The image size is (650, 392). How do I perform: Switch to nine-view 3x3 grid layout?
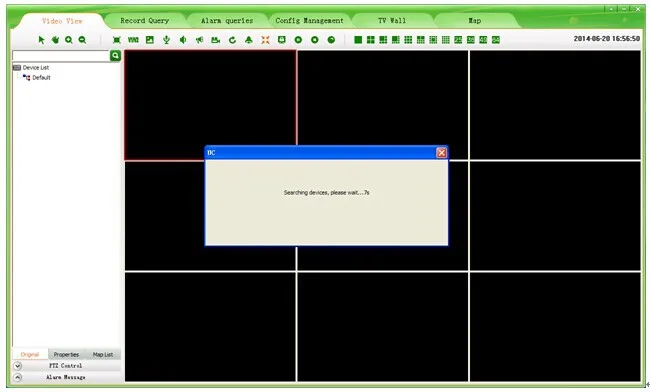click(408, 40)
